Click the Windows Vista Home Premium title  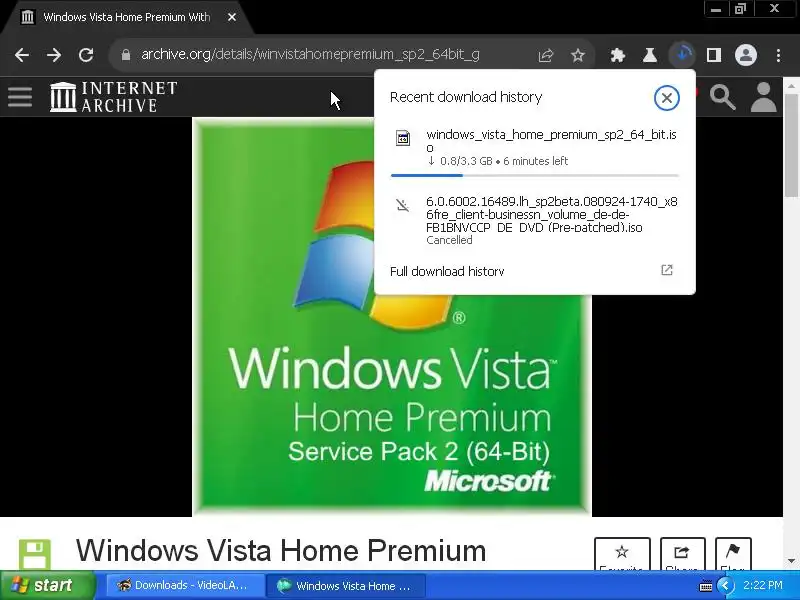[281, 551]
